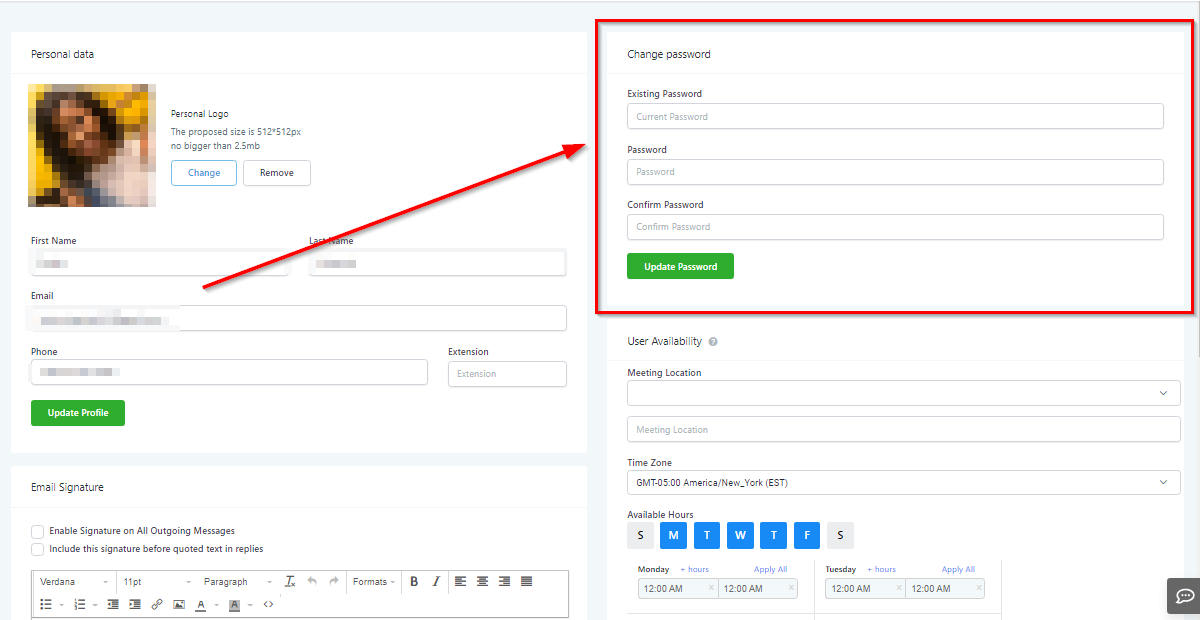
Task: Enable Signature on All Outgoing Messages
Action: [38, 531]
